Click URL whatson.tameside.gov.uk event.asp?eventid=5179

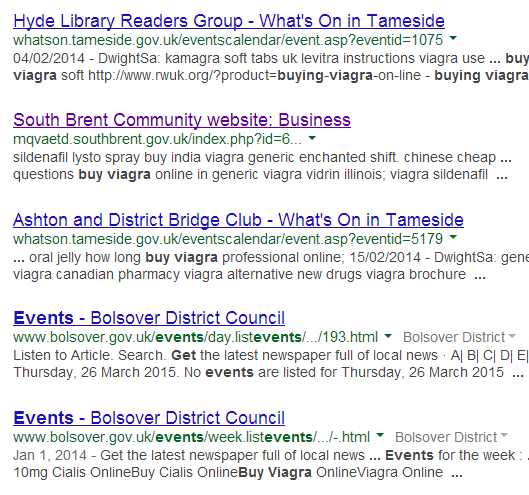click(x=228, y=239)
